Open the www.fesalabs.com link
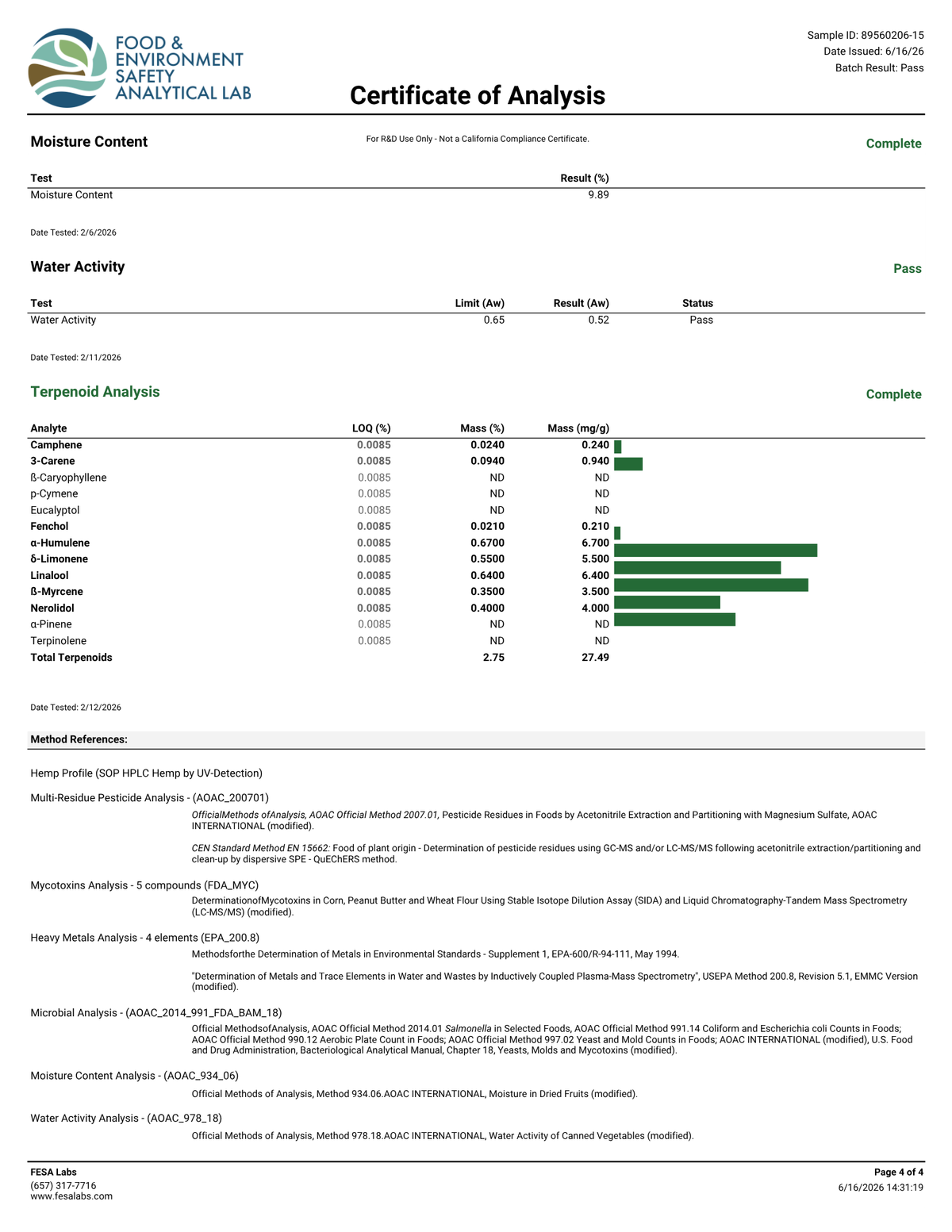 click(x=71, y=1196)
